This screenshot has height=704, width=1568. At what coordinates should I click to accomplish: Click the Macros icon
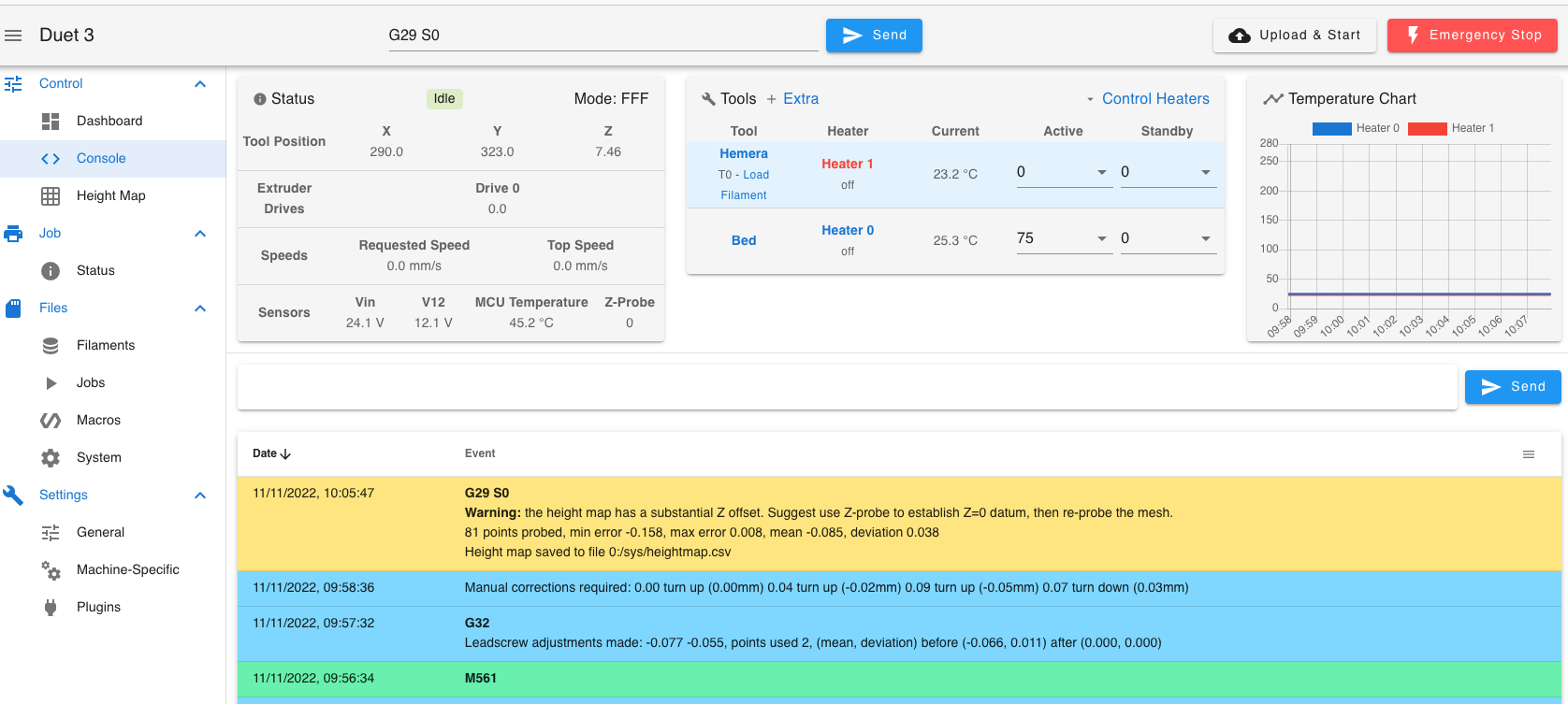click(51, 421)
